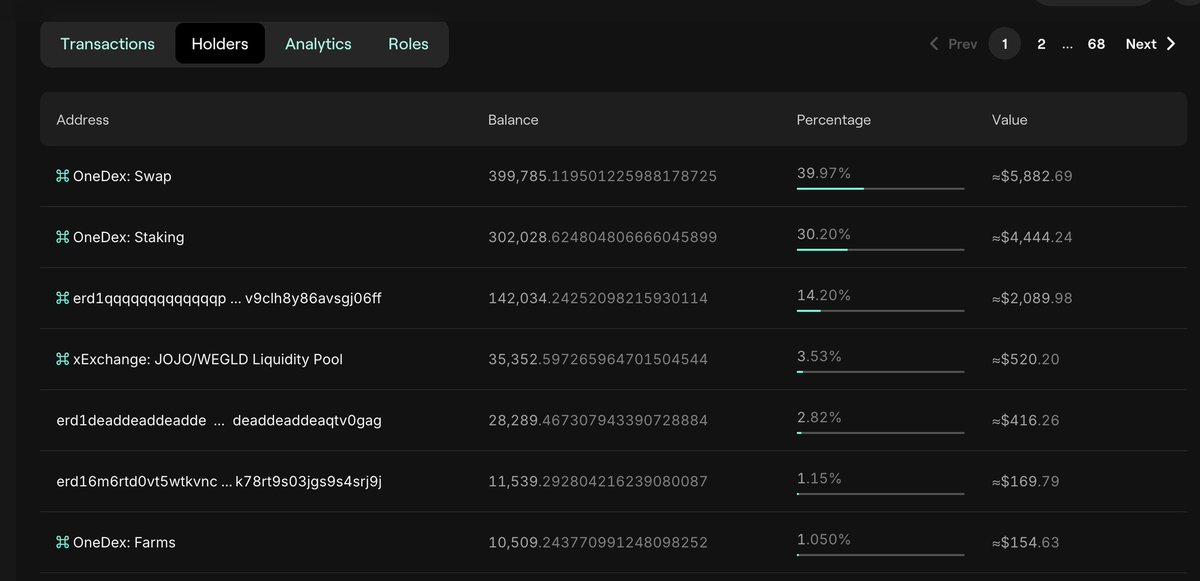This screenshot has height=581, width=1200.
Task: Click value ≈$4,444.24
Action: pyautogui.click(x=1032, y=237)
